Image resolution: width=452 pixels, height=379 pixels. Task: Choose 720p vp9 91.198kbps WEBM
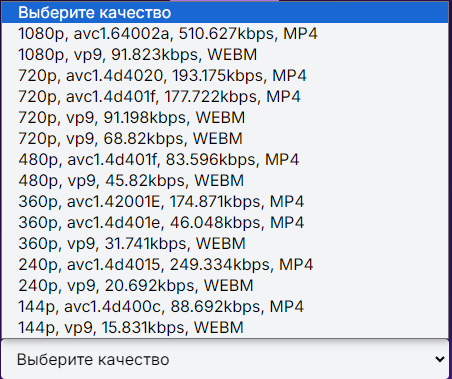(x=225, y=118)
